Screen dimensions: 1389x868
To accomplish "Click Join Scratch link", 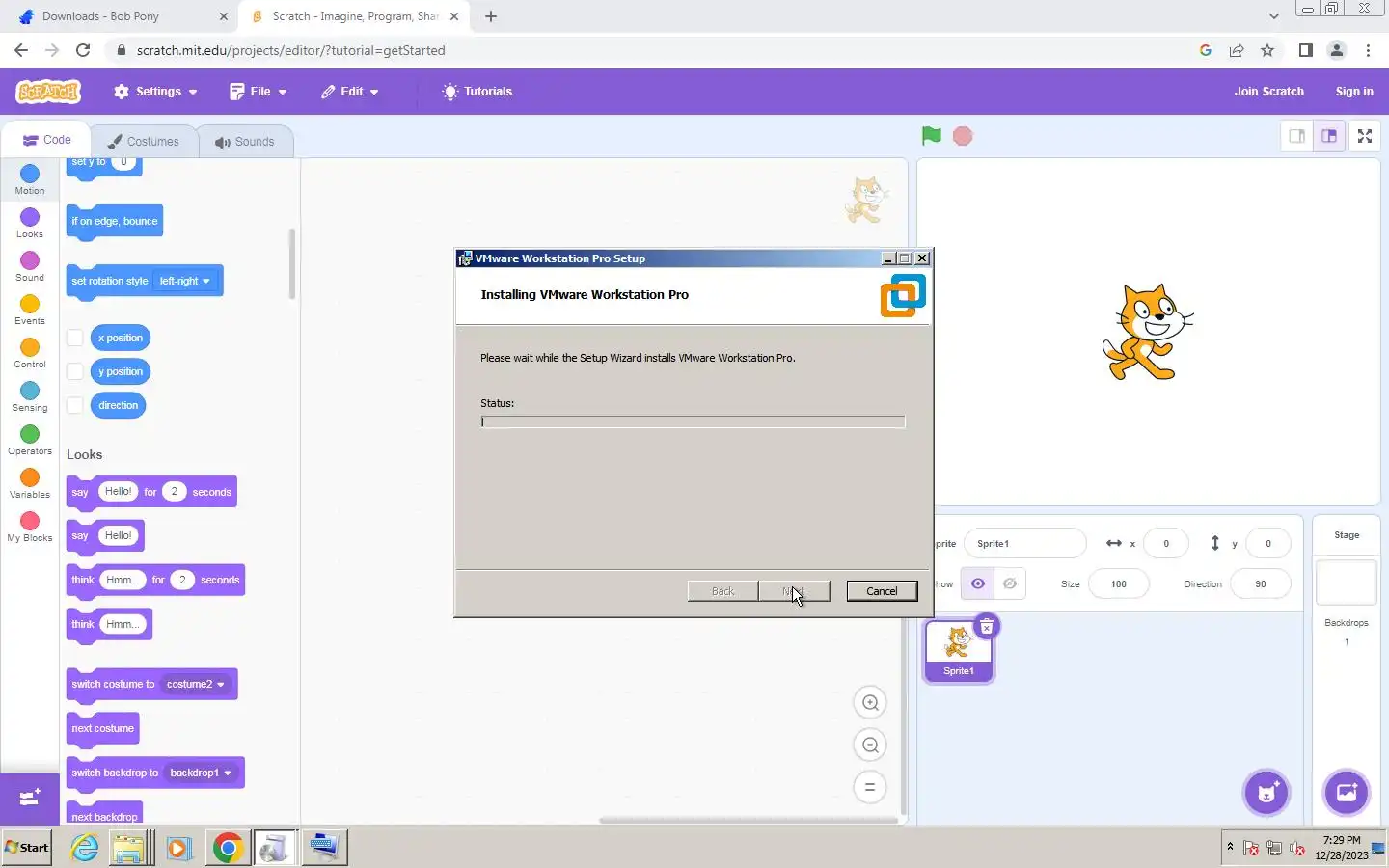I will (1268, 92).
